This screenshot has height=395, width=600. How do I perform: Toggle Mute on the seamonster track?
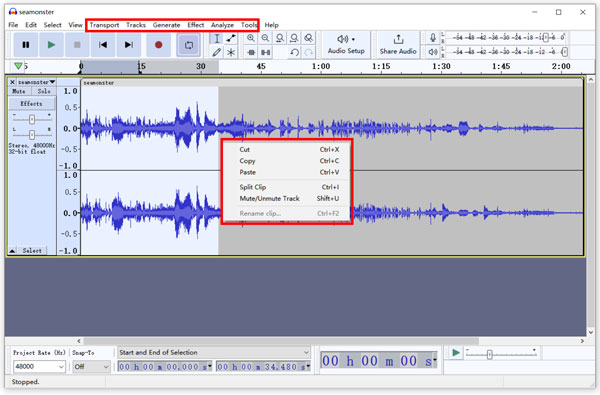pyautogui.click(x=19, y=91)
